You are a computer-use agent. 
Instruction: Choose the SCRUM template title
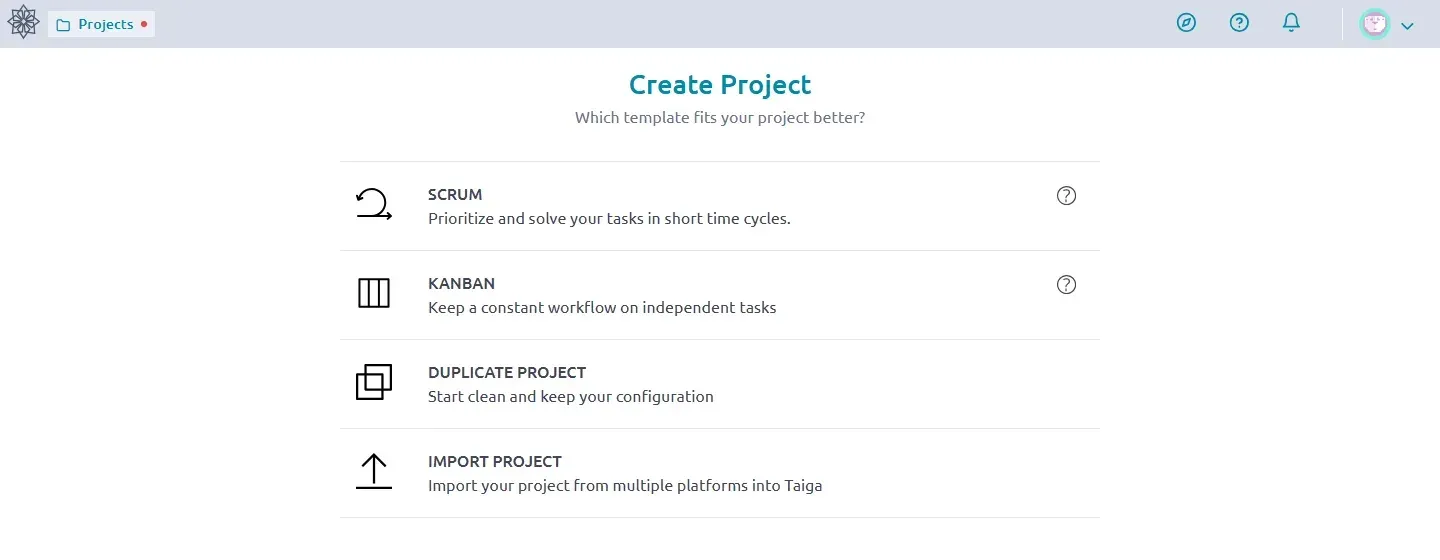pyautogui.click(x=455, y=195)
